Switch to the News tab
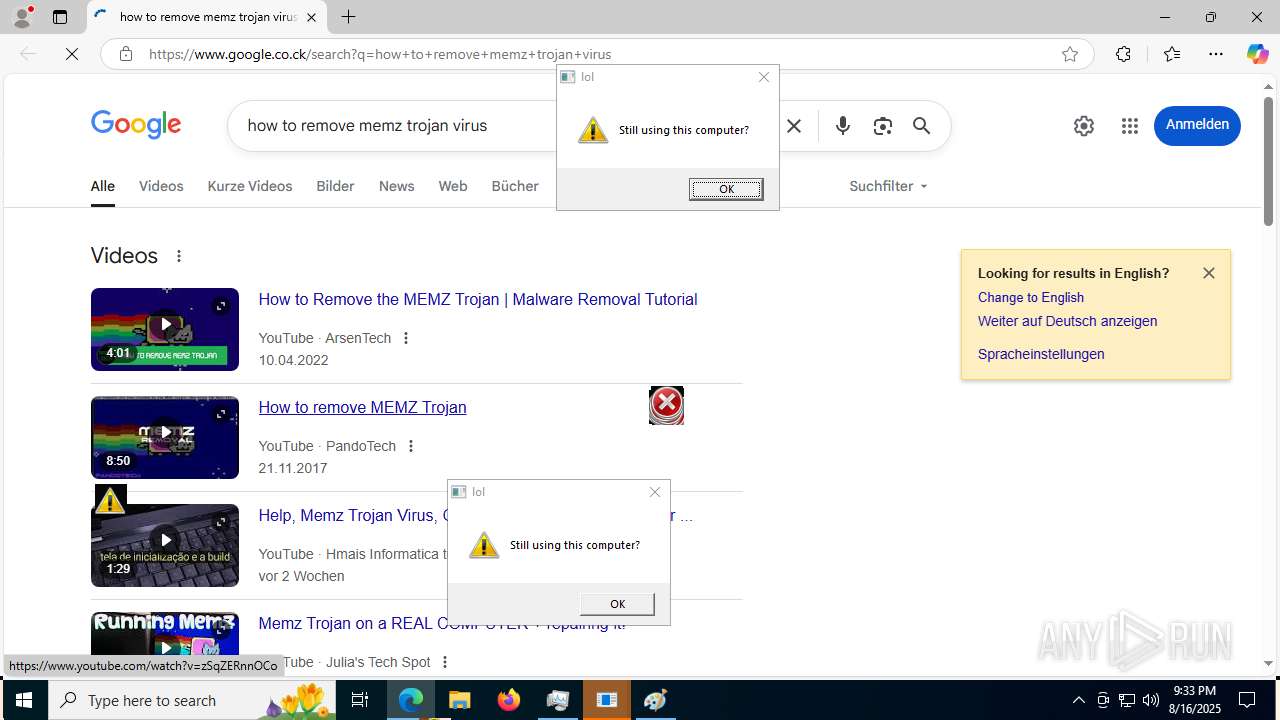The width and height of the screenshot is (1280, 720). [396, 186]
